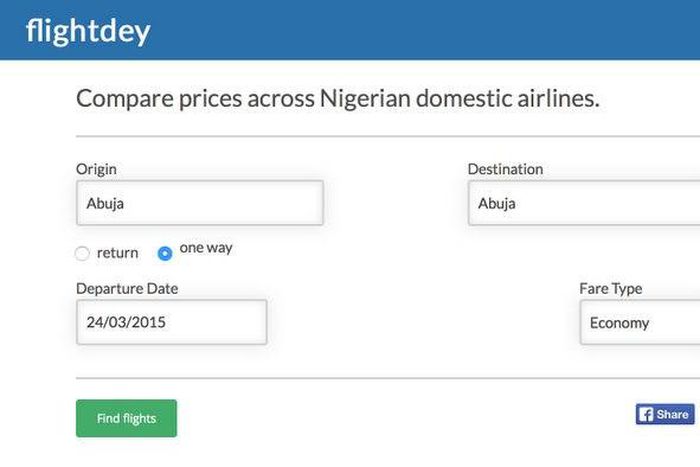Viewport: 700px width, 467px height.
Task: Select the one way radio button
Action: point(165,253)
